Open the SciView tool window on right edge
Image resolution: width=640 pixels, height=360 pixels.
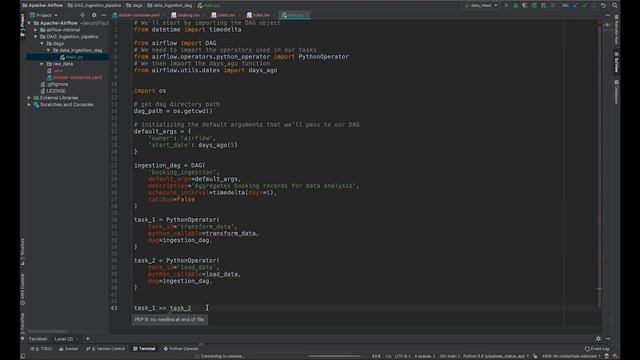click(616, 62)
